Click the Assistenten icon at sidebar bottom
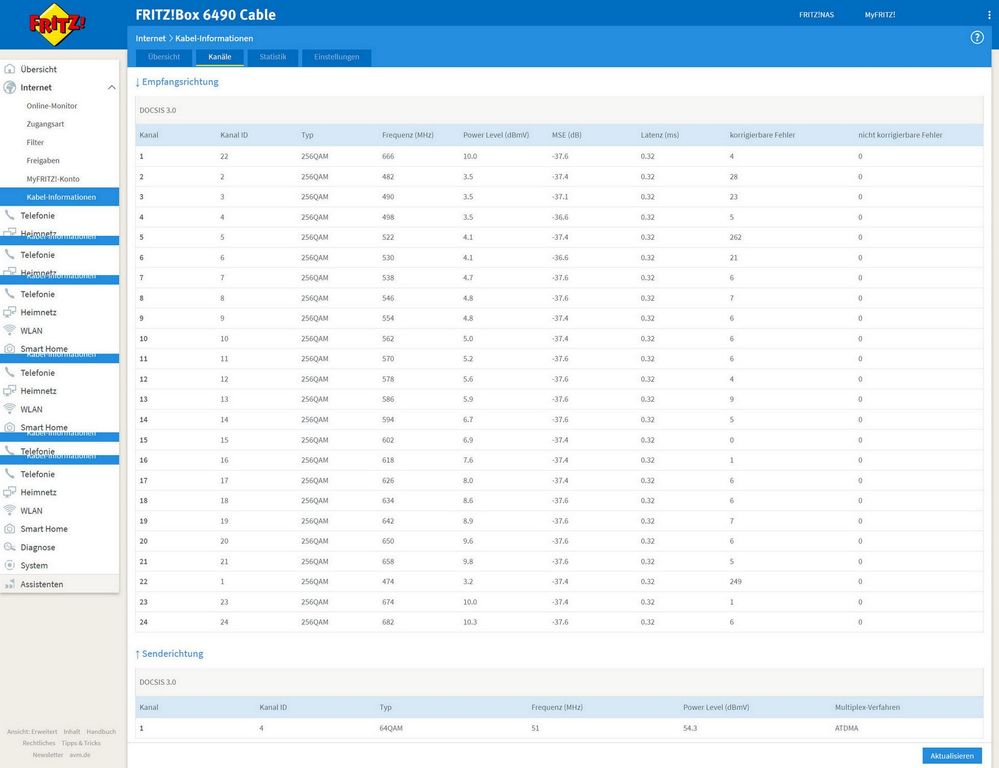Image resolution: width=999 pixels, height=768 pixels. (10, 584)
